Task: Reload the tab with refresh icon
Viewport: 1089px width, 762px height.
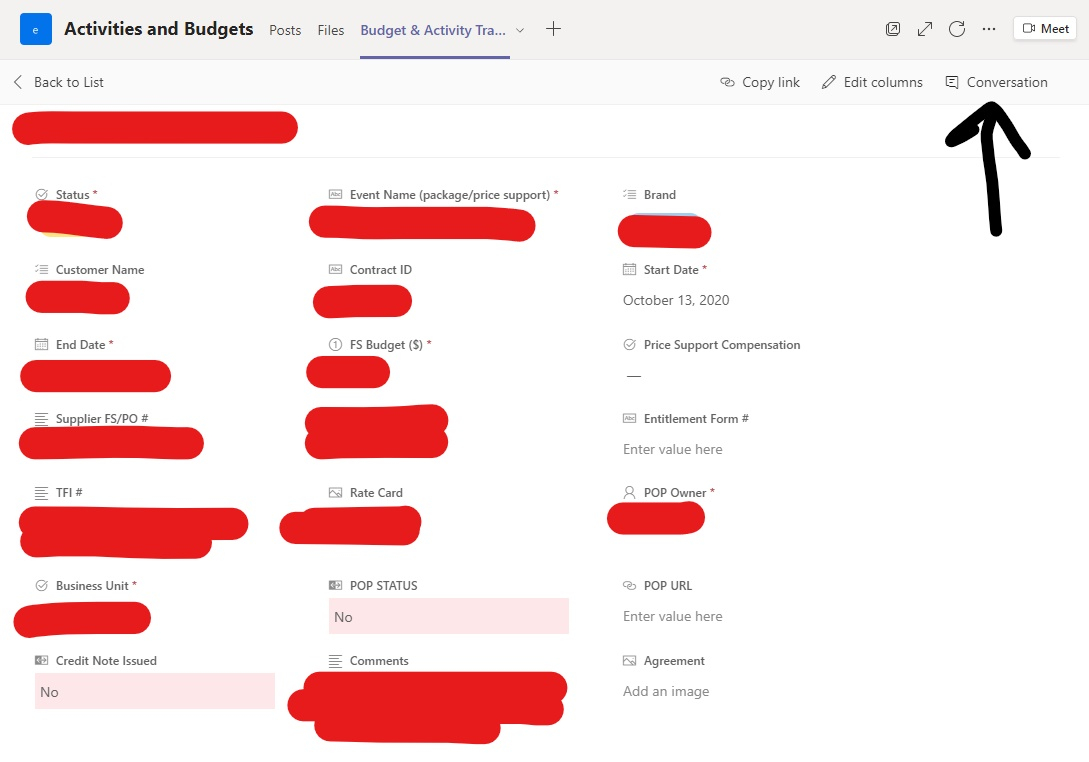Action: coord(956,29)
